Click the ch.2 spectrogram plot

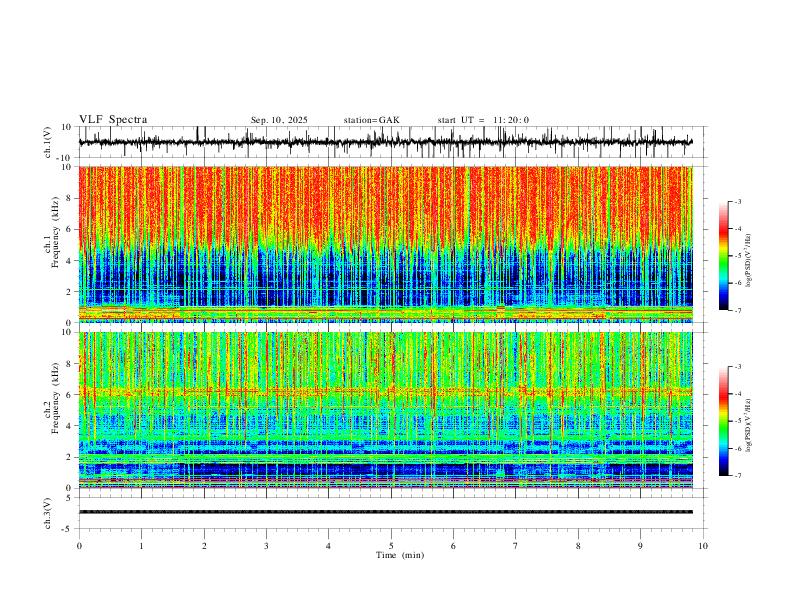tap(385, 410)
